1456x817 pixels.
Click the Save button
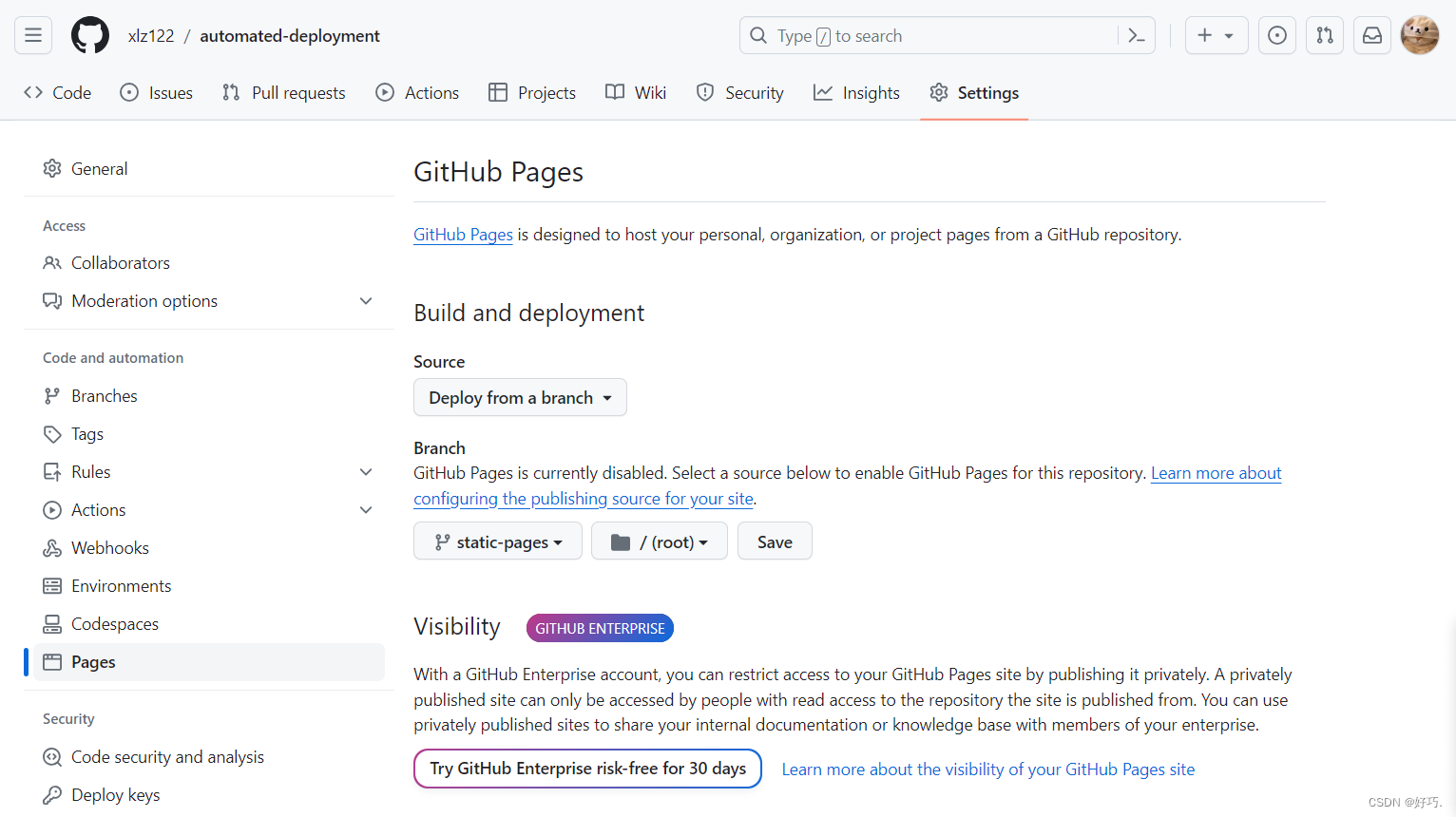[775, 541]
